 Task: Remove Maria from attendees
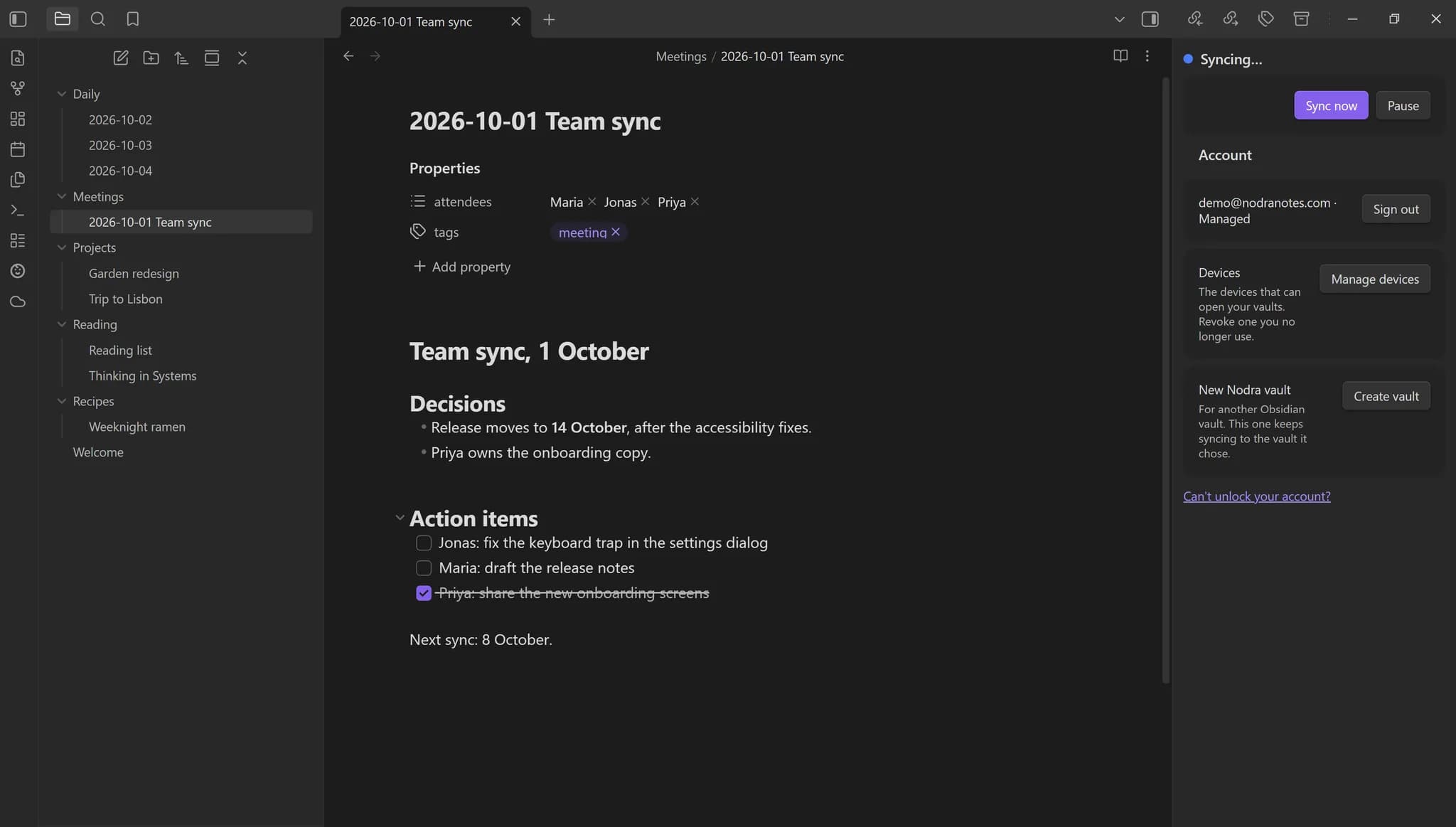tap(592, 202)
